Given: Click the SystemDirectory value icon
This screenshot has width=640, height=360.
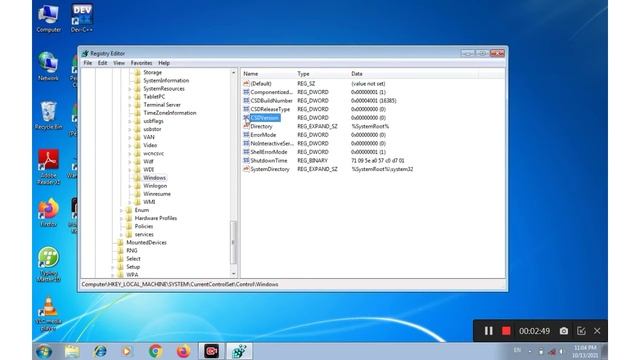Looking at the screenshot, I should point(246,169).
